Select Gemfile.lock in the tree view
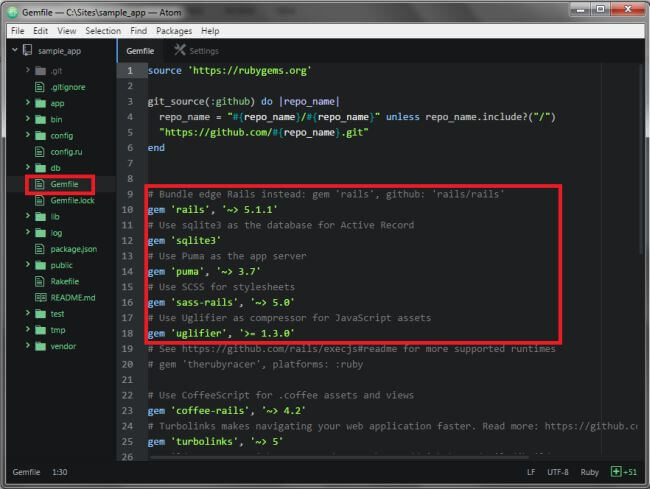The height and width of the screenshot is (489, 650). click(73, 200)
